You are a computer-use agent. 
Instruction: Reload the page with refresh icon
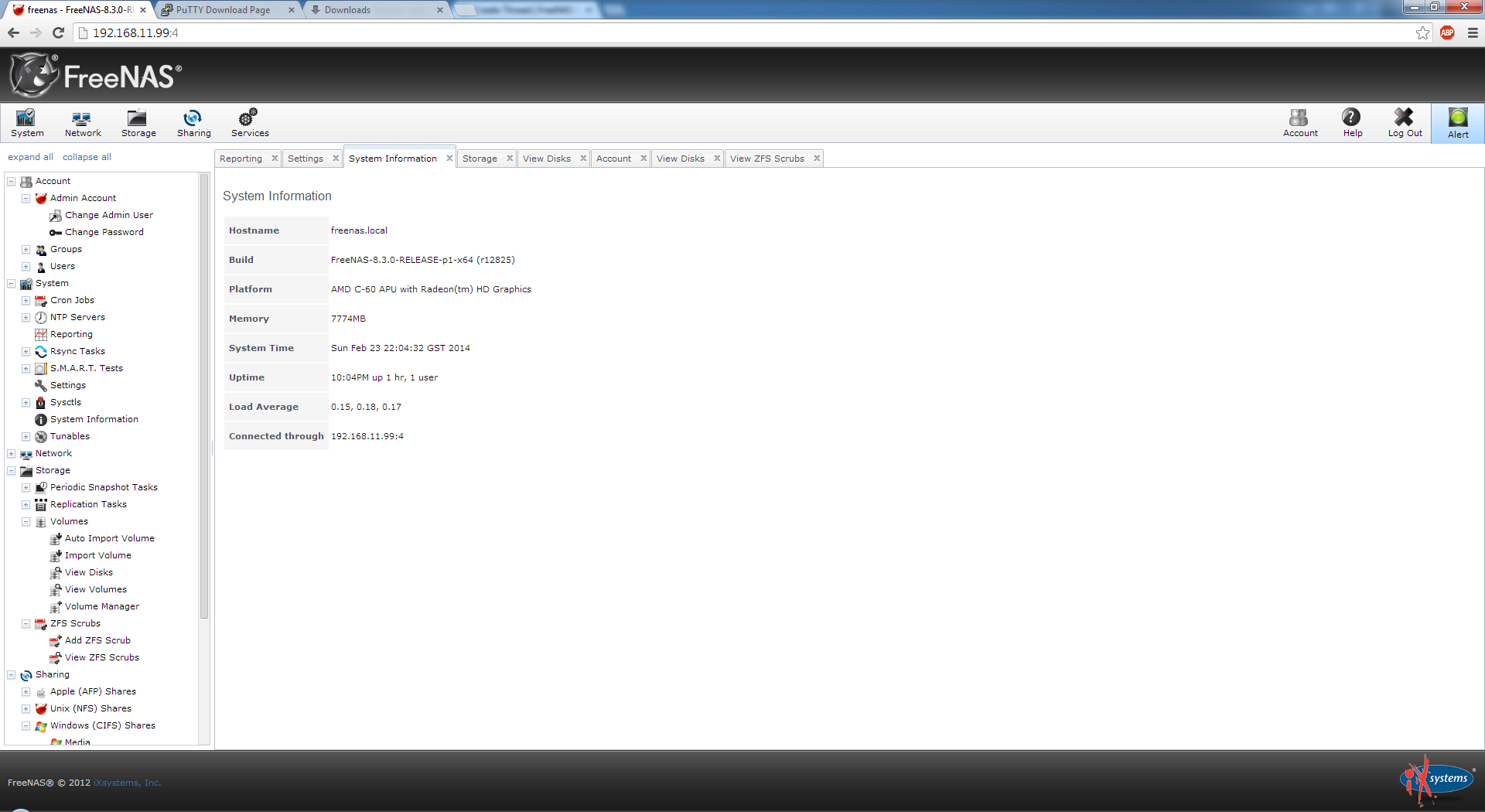[58, 32]
